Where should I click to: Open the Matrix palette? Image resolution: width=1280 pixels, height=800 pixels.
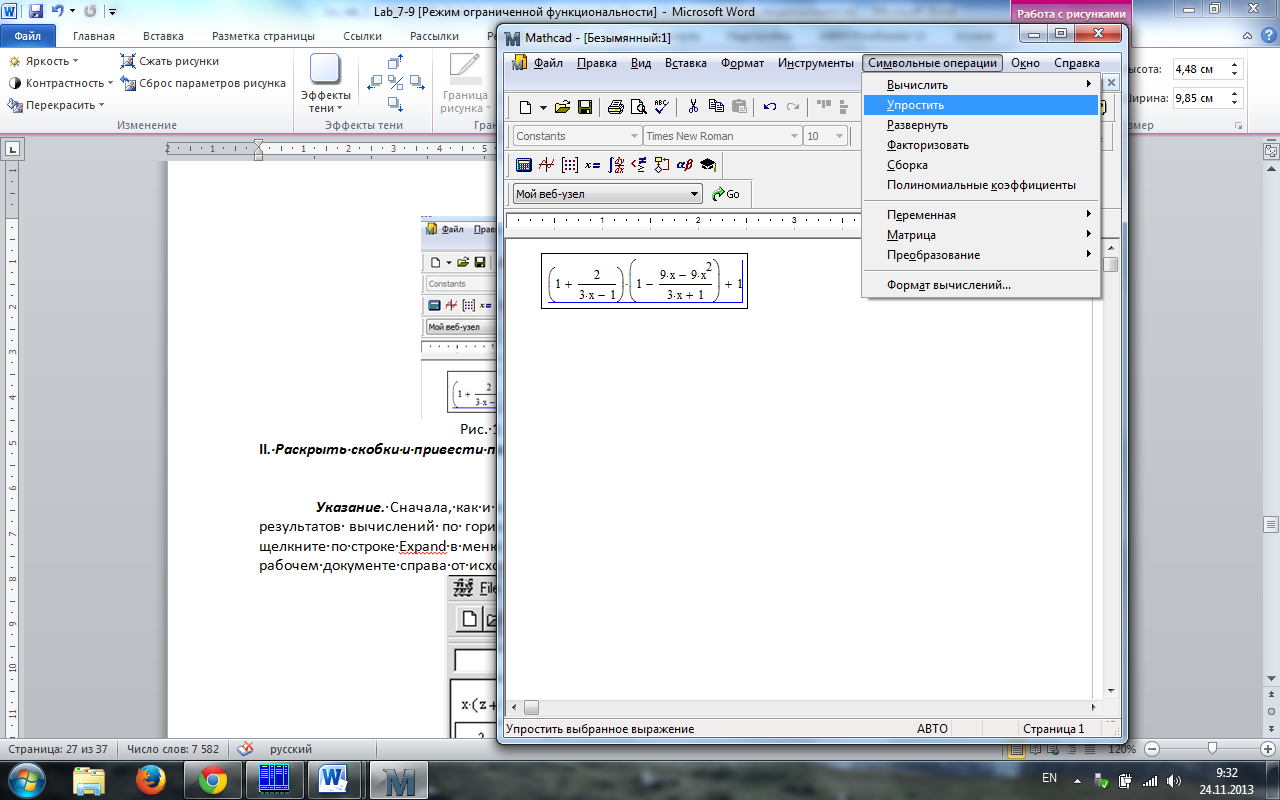pyautogui.click(x=570, y=165)
